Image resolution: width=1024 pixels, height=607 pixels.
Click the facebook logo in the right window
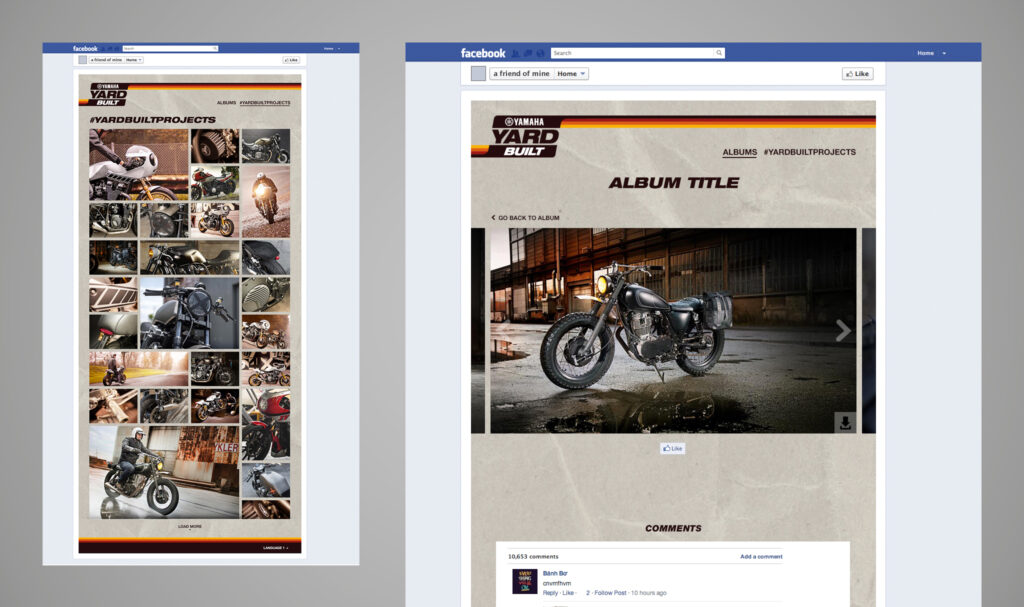tap(483, 53)
